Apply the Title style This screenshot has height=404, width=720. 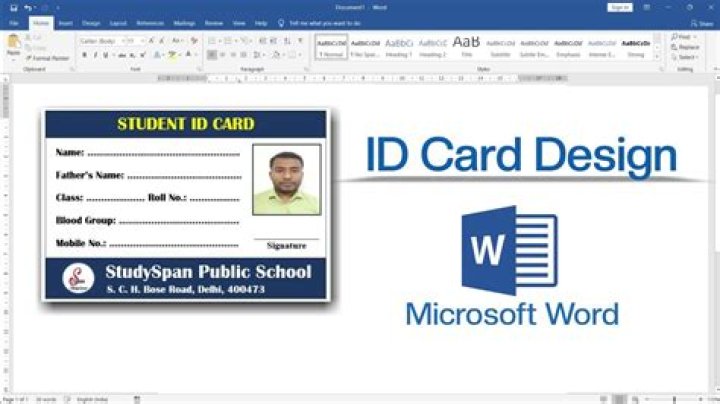click(x=466, y=47)
